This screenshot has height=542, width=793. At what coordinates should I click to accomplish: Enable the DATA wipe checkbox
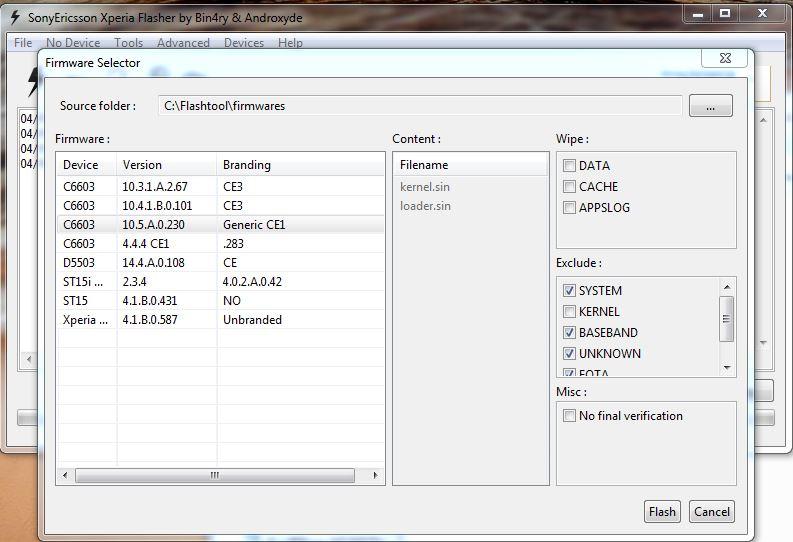(569, 165)
